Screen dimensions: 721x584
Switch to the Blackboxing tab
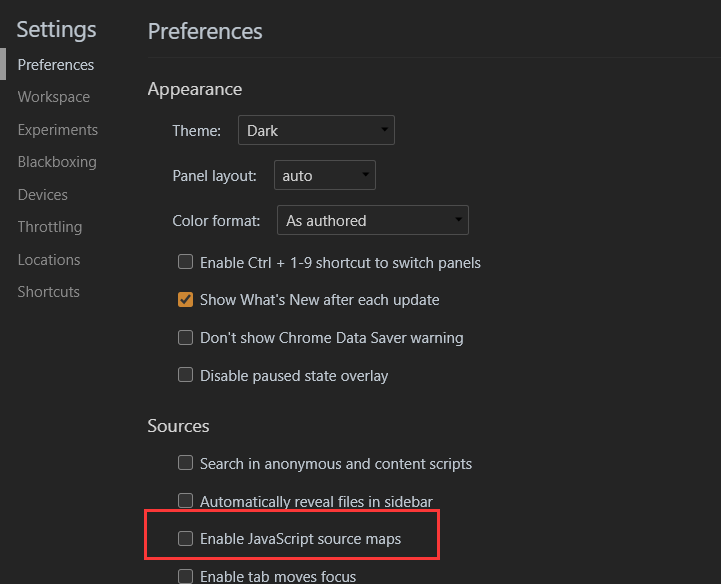click(x=57, y=162)
